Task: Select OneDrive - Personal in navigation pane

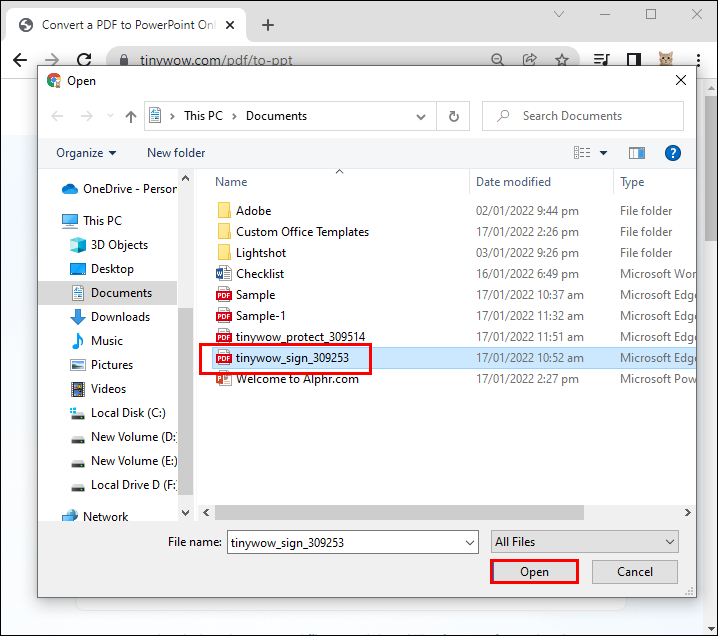Action: pyautogui.click(x=119, y=189)
